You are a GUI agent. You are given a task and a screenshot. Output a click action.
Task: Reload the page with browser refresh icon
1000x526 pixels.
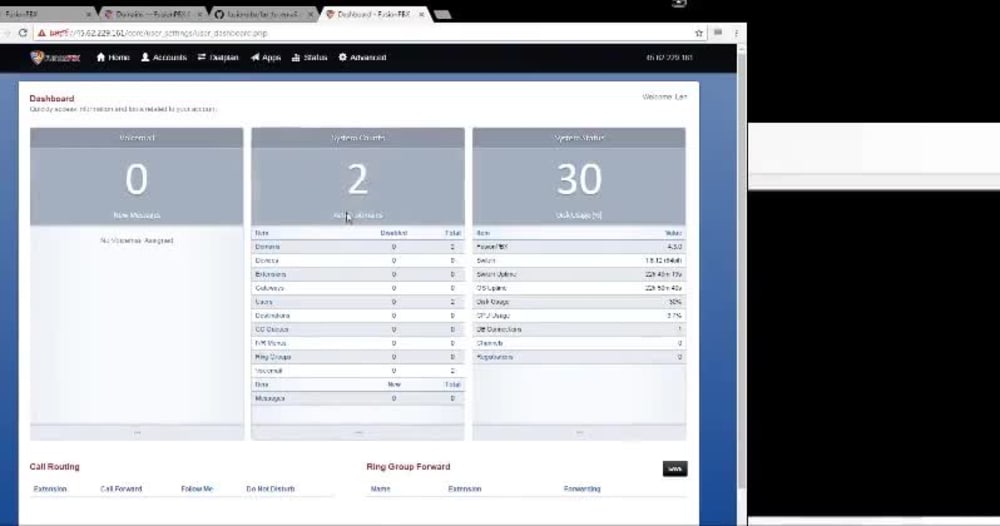pos(23,33)
